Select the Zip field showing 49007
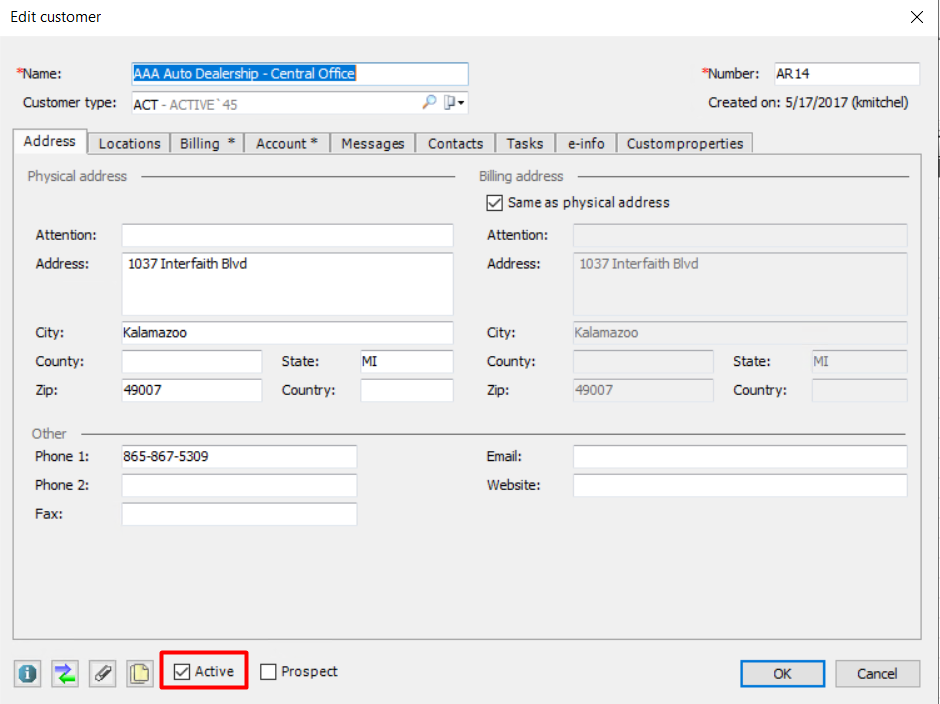The height and width of the screenshot is (704, 940). pos(192,390)
